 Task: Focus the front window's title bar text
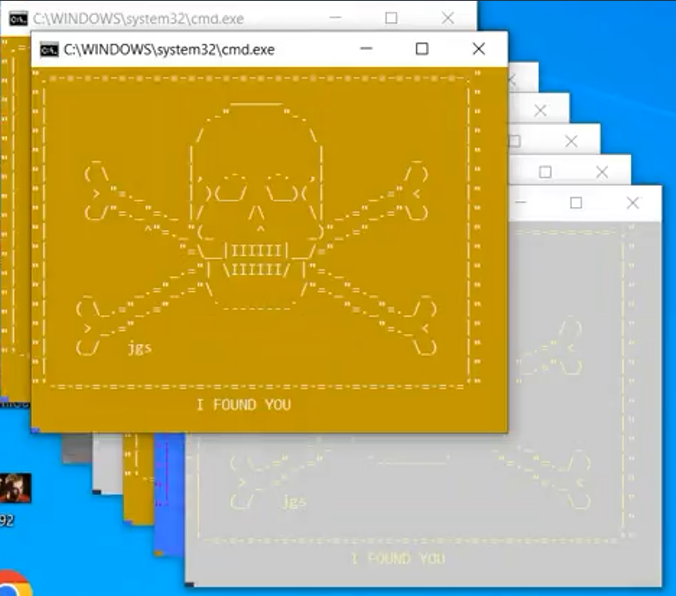pos(168,49)
